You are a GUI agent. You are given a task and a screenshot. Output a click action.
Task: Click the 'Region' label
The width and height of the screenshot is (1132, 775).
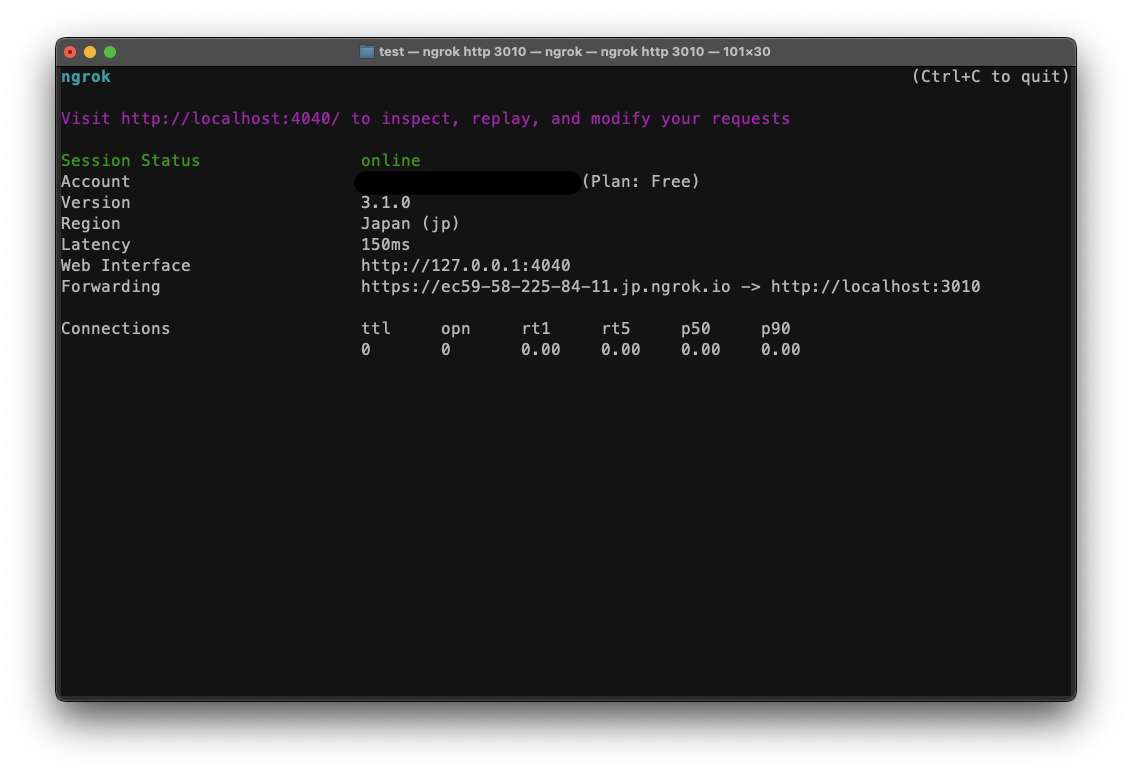point(90,223)
